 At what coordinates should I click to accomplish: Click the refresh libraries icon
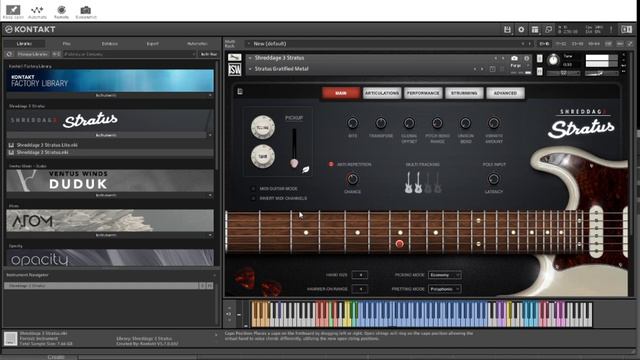pyautogui.click(x=10, y=54)
